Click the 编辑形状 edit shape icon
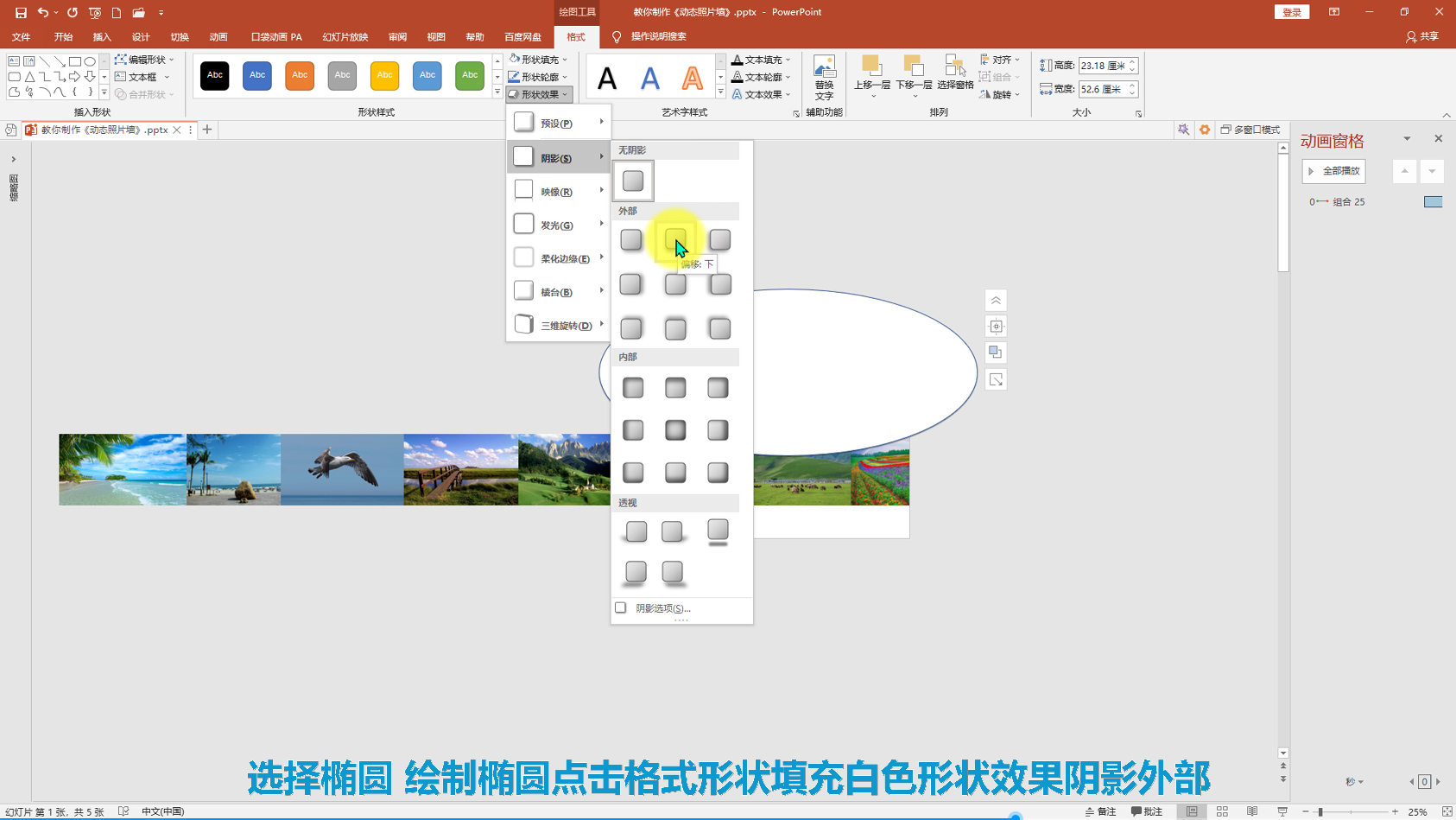1456x820 pixels. click(x=121, y=60)
